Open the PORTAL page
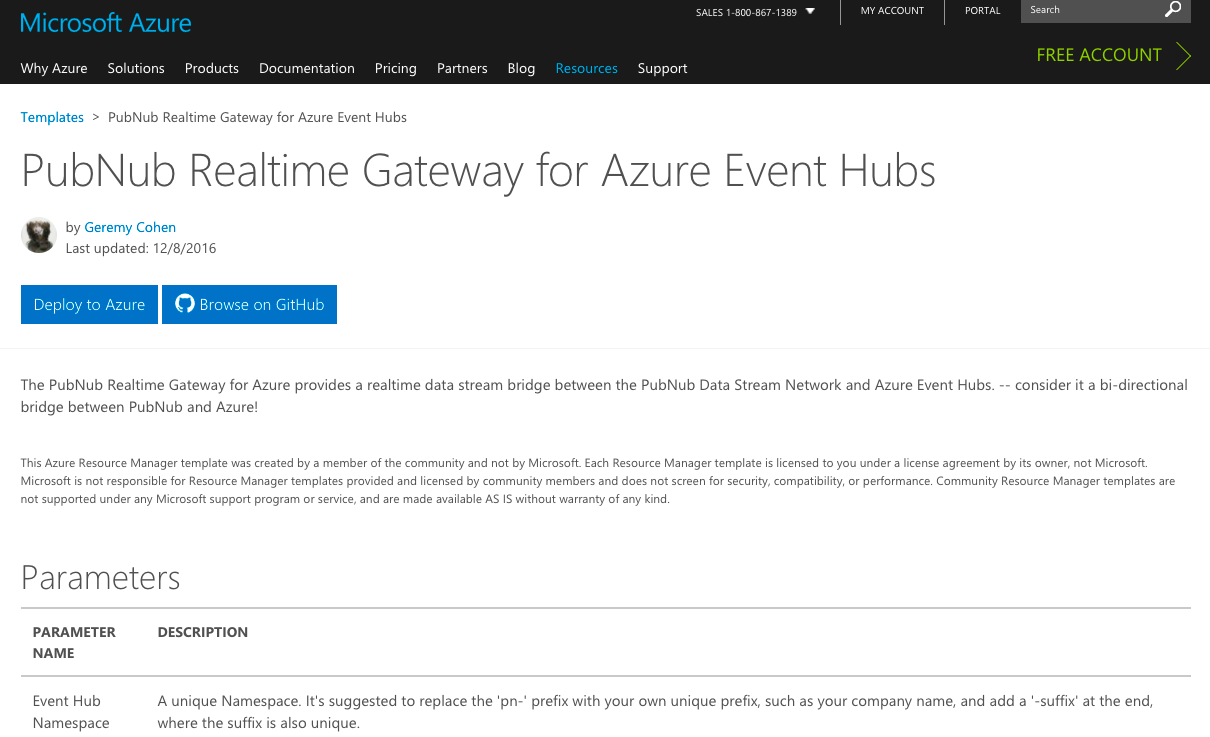Screen dimensions: 1210x737 (x=982, y=10)
